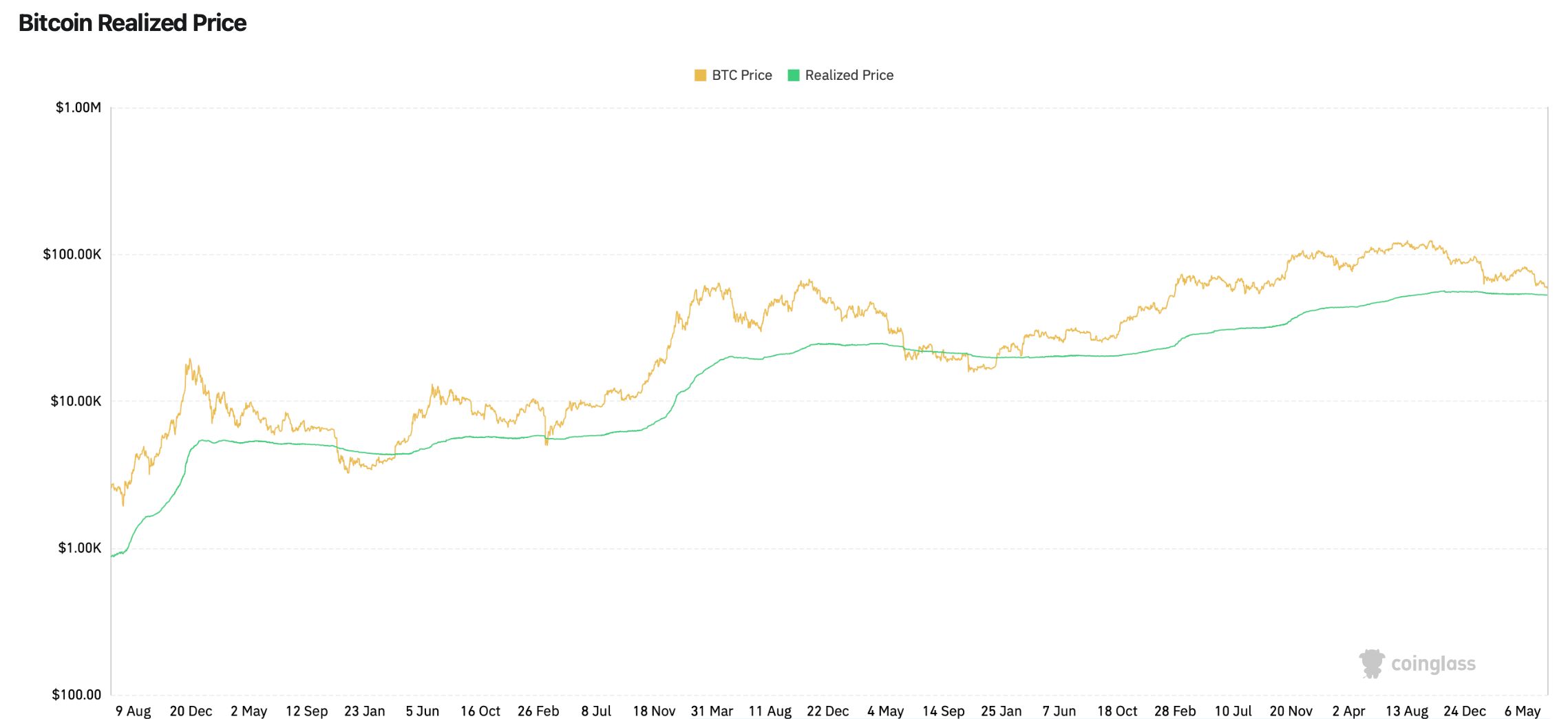Click the 20 Nov x-axis date
Viewport: 1568px width, 719px height.
pos(1291,711)
